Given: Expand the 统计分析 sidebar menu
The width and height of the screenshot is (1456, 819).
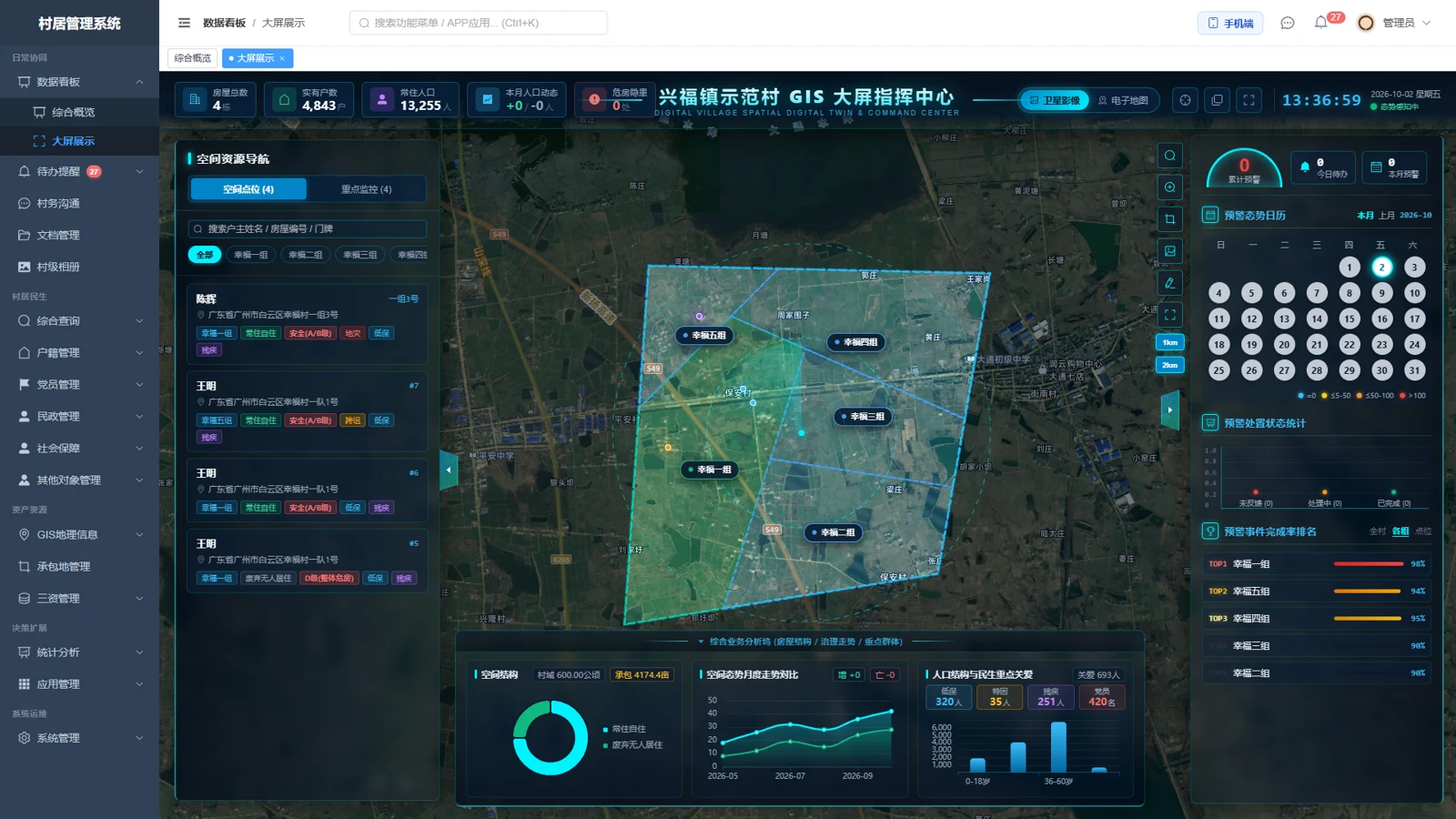Looking at the screenshot, I should (79, 652).
